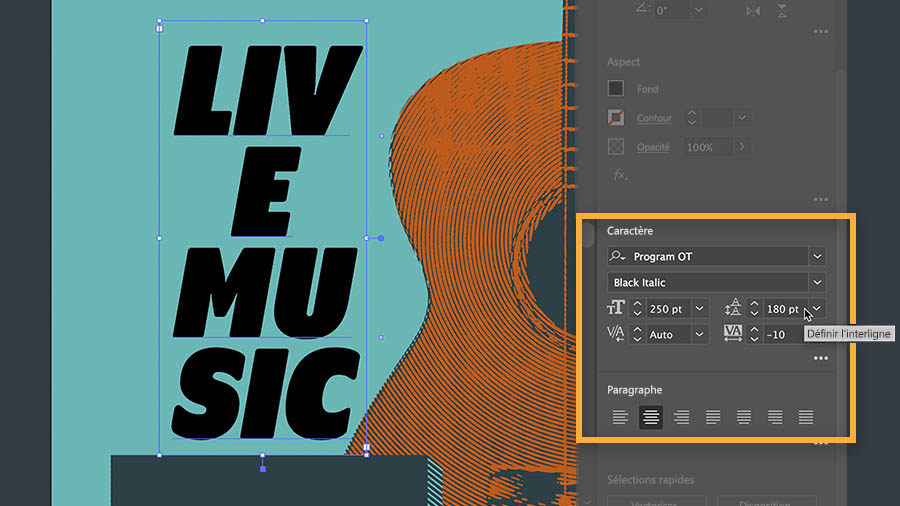Click the font size stepper arrows
Viewport: 900px width, 506px height.
pyautogui.click(x=637, y=309)
